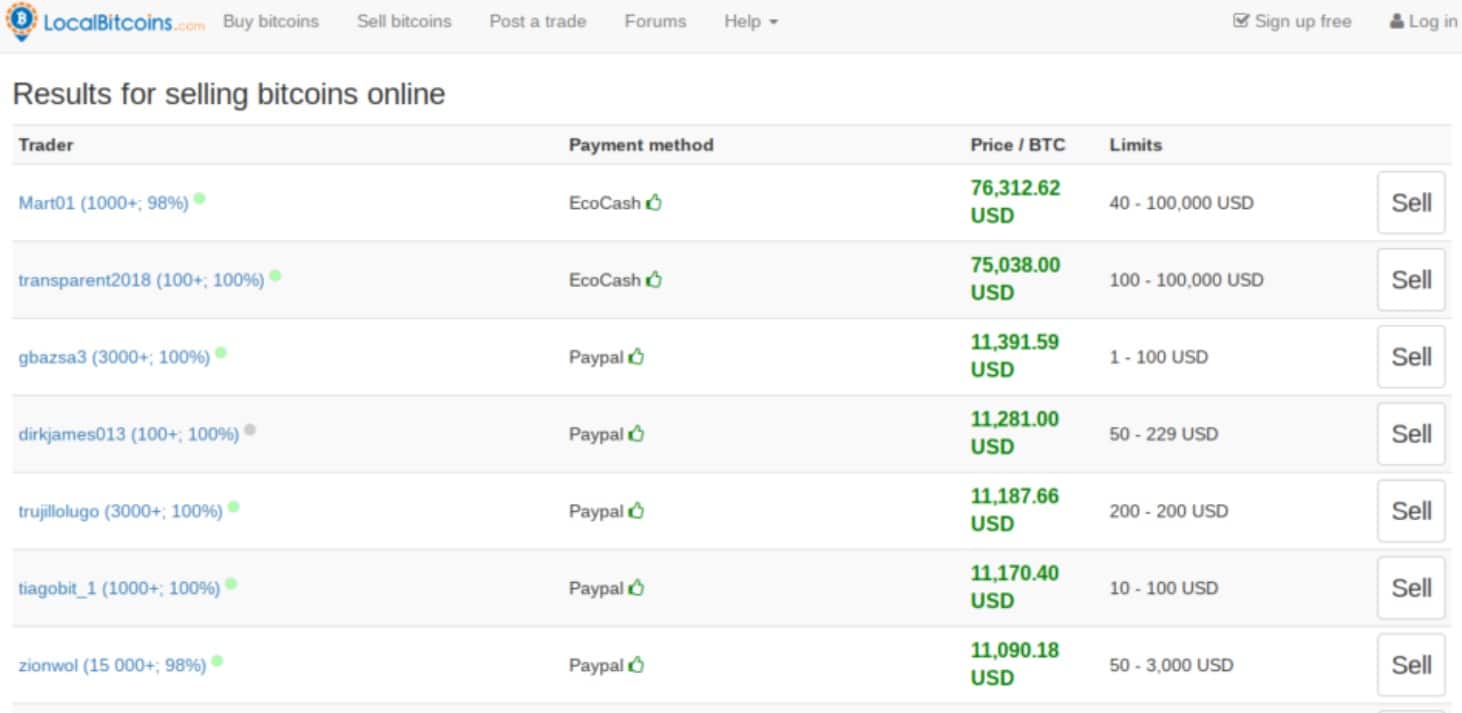Image resolution: width=1462 pixels, height=713 pixels.
Task: Click Sell button for the 75,038.00 USD offer
Action: tap(1411, 279)
